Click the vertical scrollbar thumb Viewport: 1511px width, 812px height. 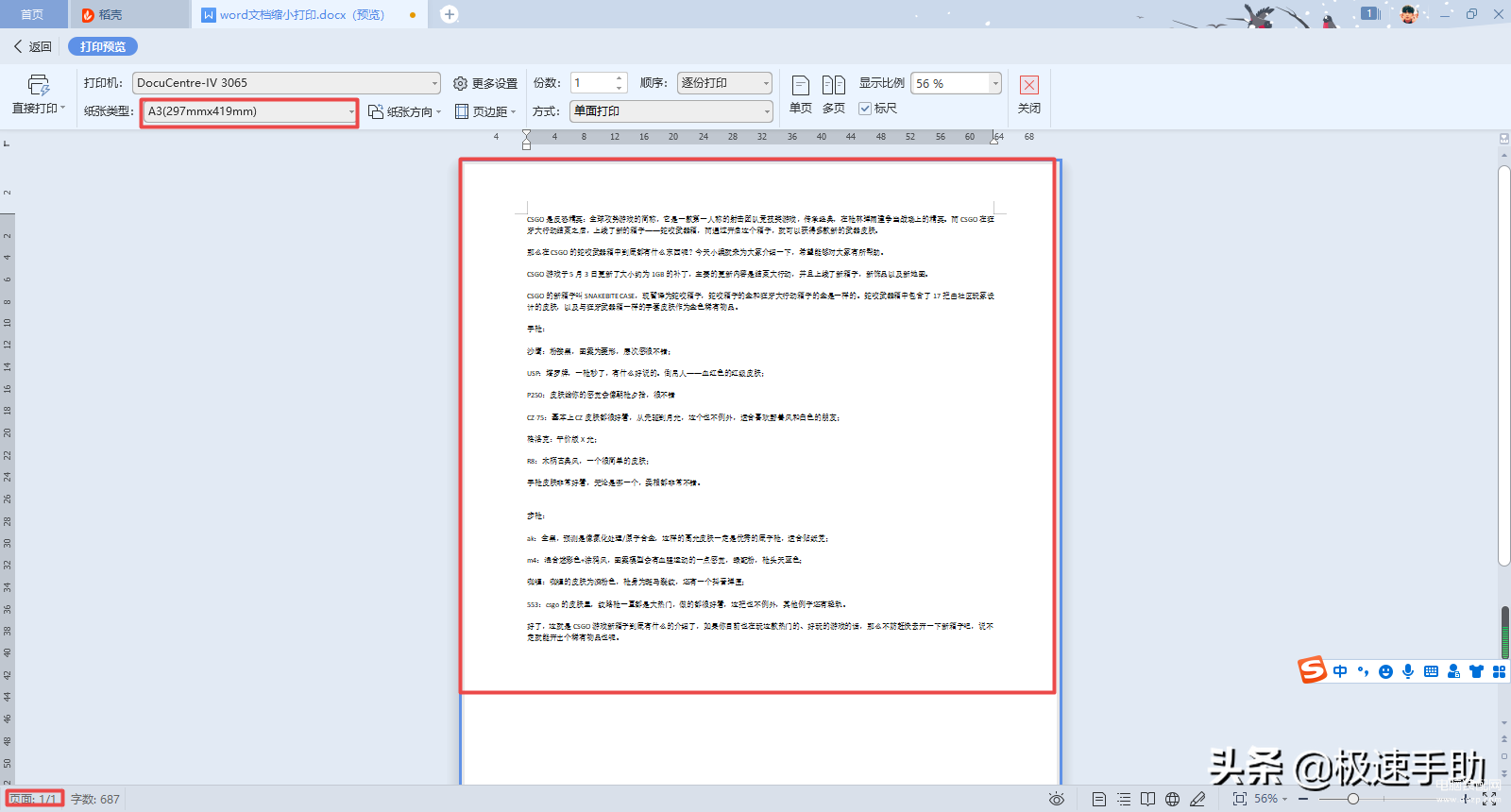[x=1503, y=365]
